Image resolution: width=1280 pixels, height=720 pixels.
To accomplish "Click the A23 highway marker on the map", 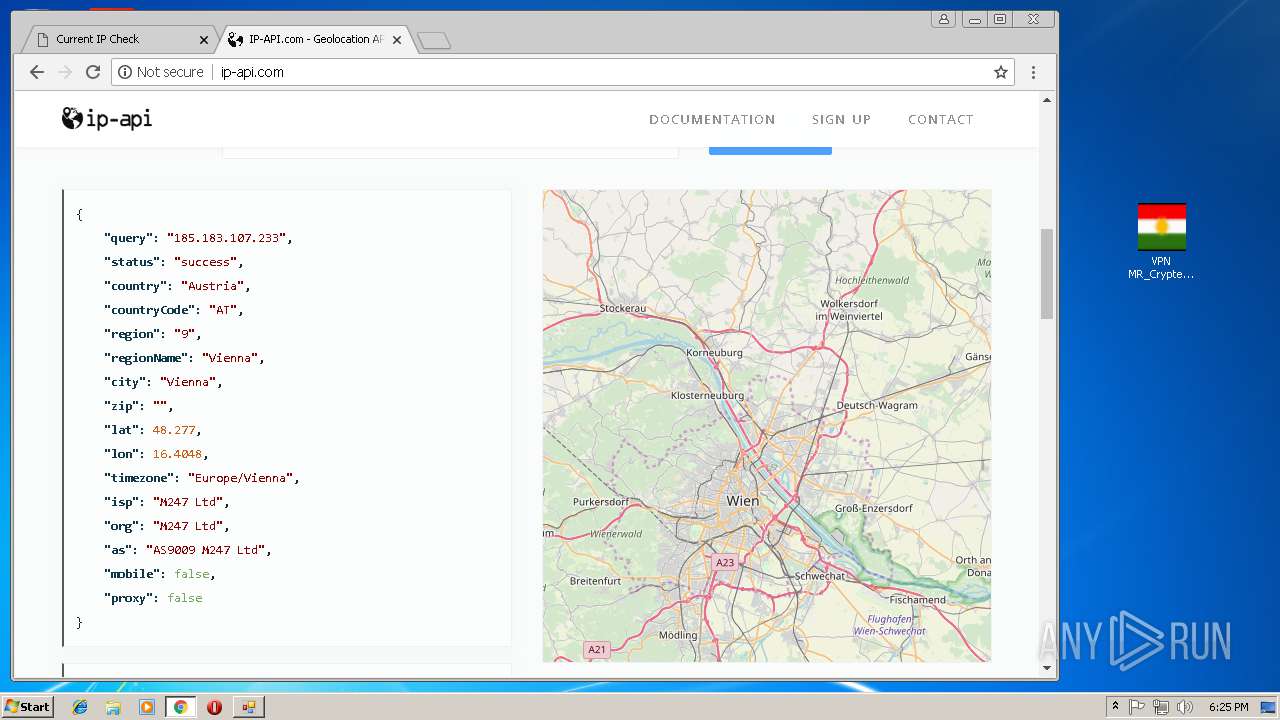I will pyautogui.click(x=724, y=562).
